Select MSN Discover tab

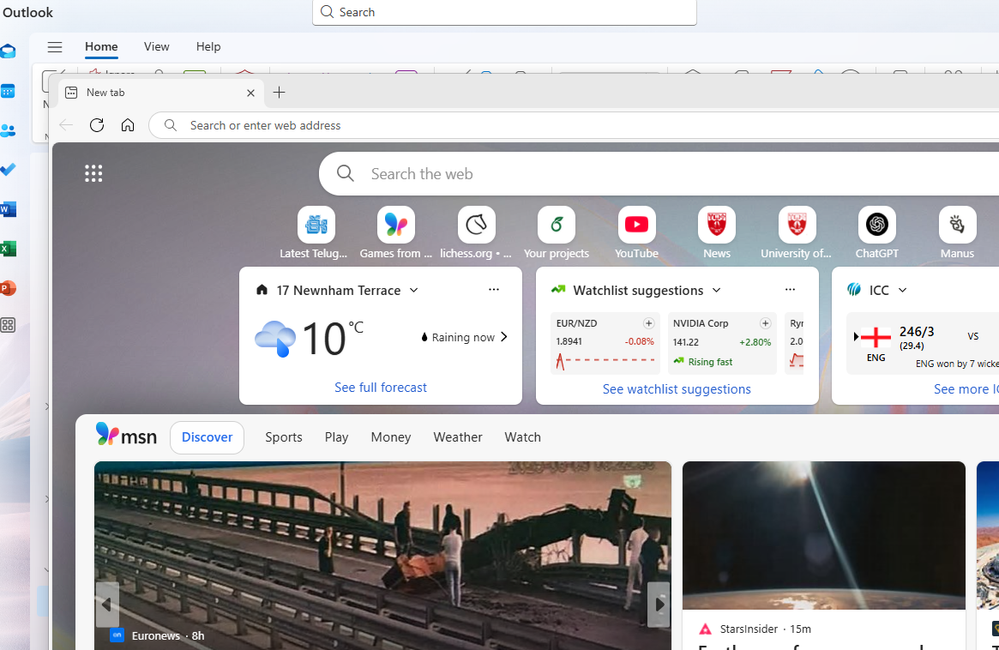coord(207,437)
